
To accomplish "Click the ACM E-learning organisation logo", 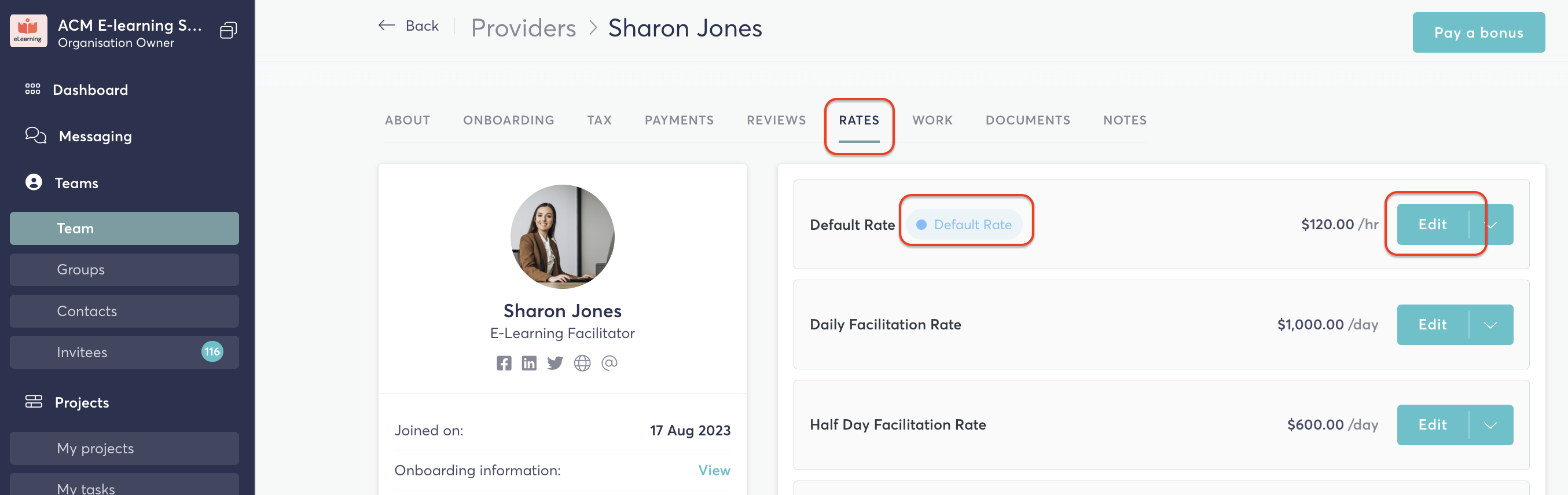I will pyautogui.click(x=28, y=31).
